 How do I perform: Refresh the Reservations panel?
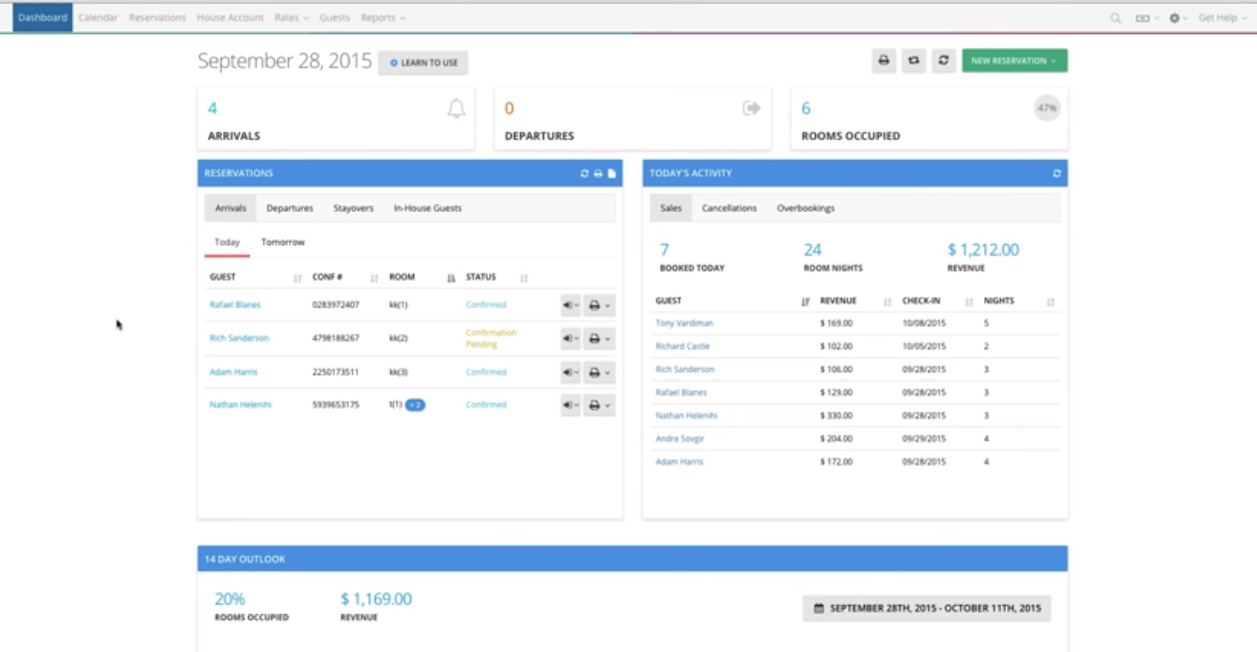[x=585, y=174]
